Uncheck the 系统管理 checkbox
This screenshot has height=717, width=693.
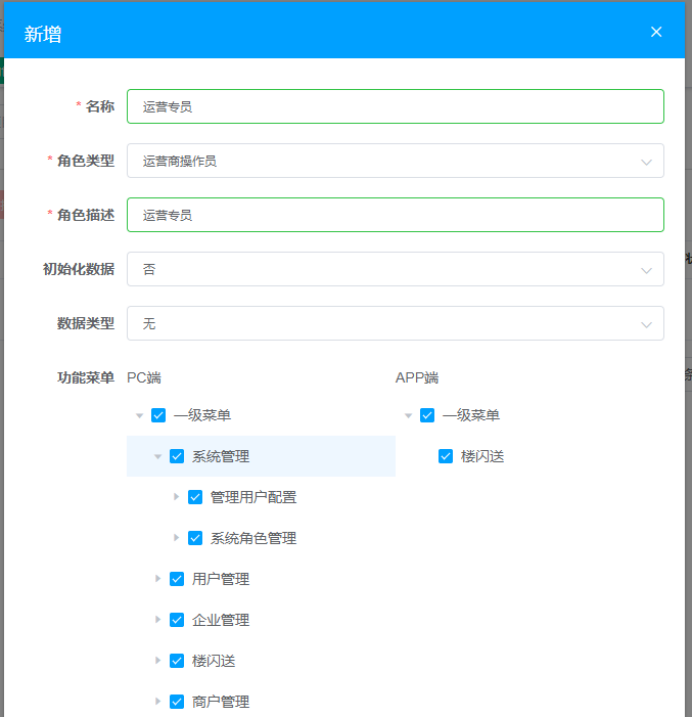coord(177,456)
